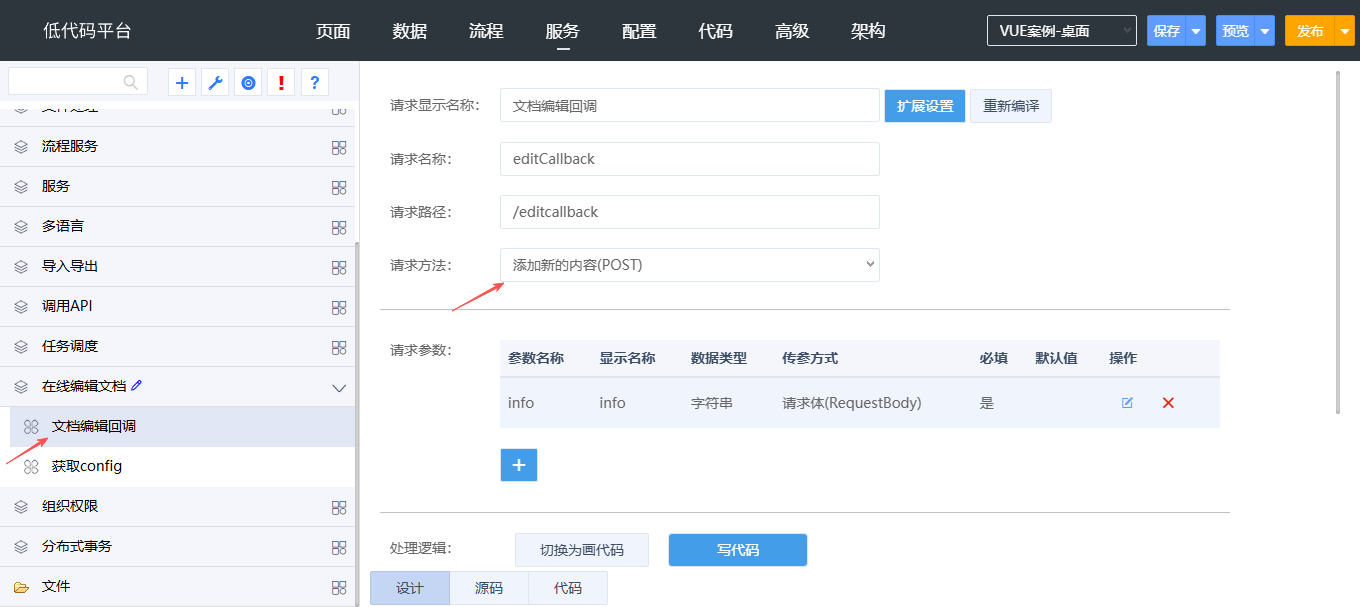
Task: Add a new request parameter with plus button
Action: [x=518, y=465]
